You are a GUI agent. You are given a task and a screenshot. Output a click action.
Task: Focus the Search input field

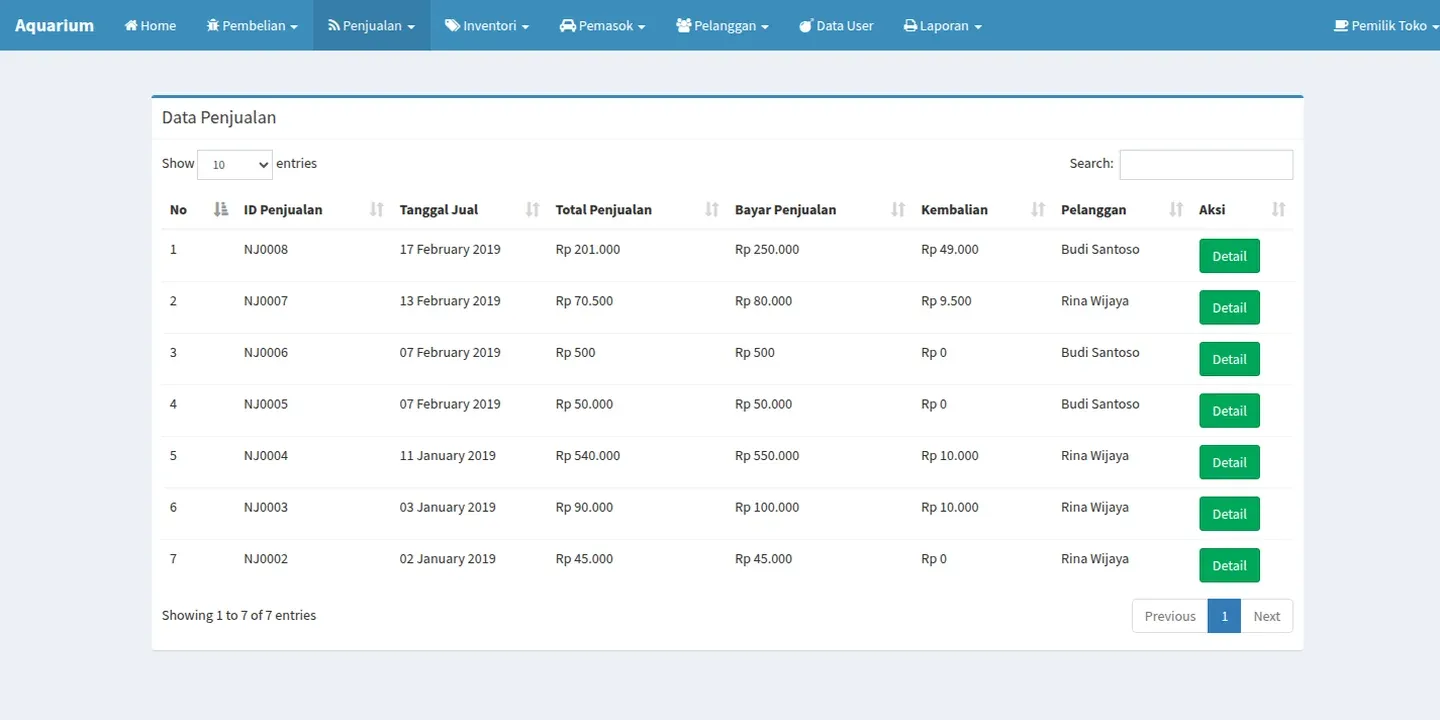[x=1206, y=164]
